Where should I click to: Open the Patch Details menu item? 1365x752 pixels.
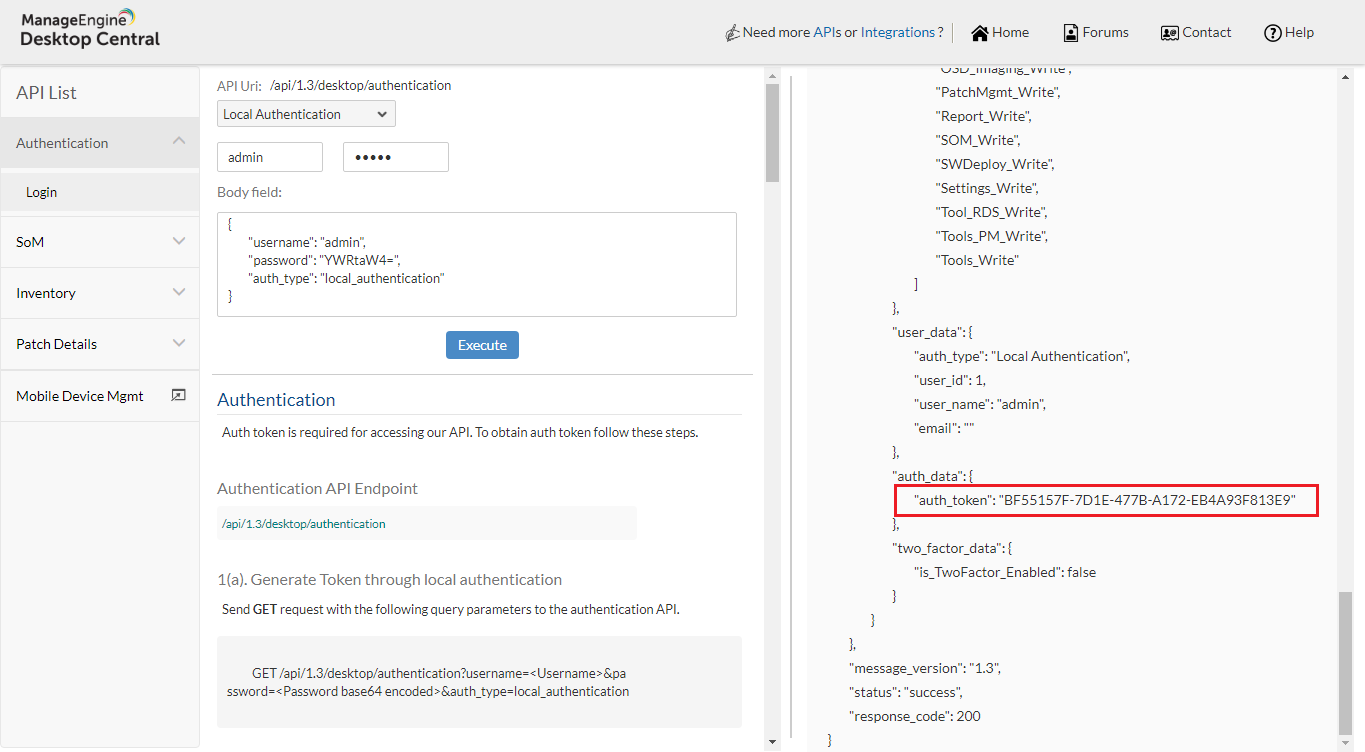100,344
